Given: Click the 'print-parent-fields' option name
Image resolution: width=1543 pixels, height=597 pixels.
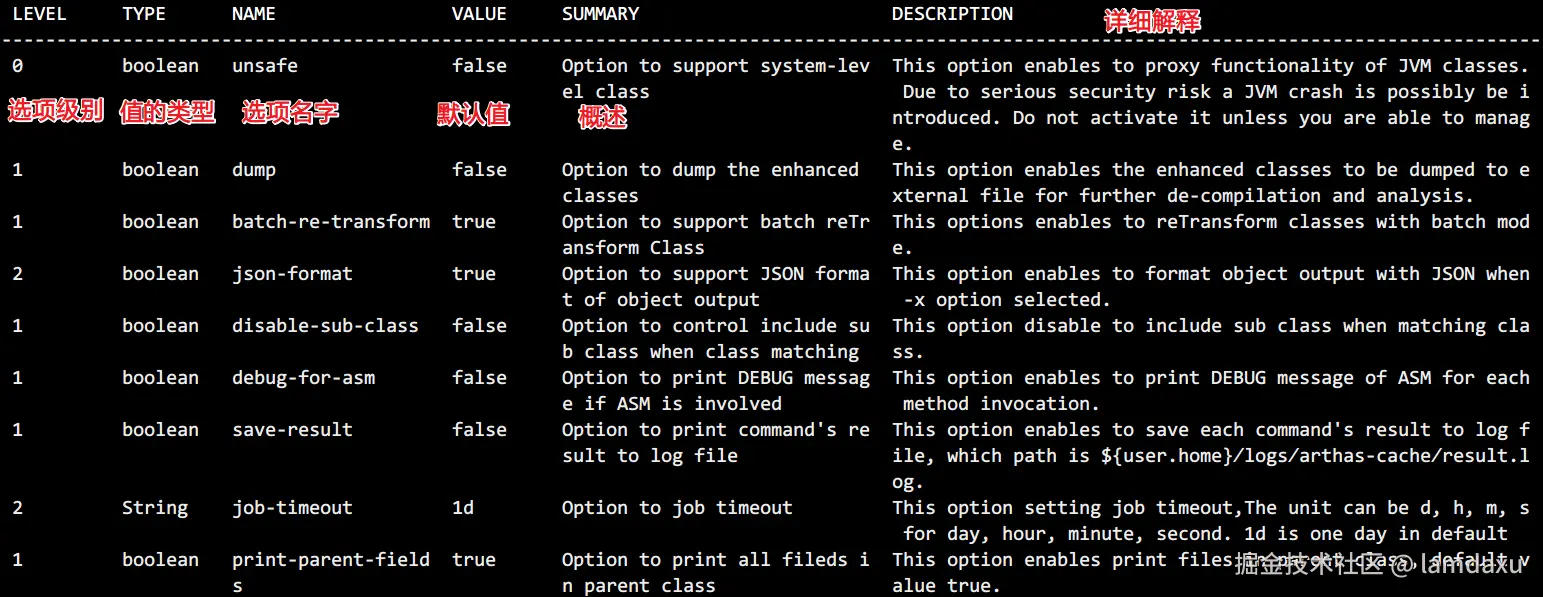Looking at the screenshot, I should tap(331, 573).
